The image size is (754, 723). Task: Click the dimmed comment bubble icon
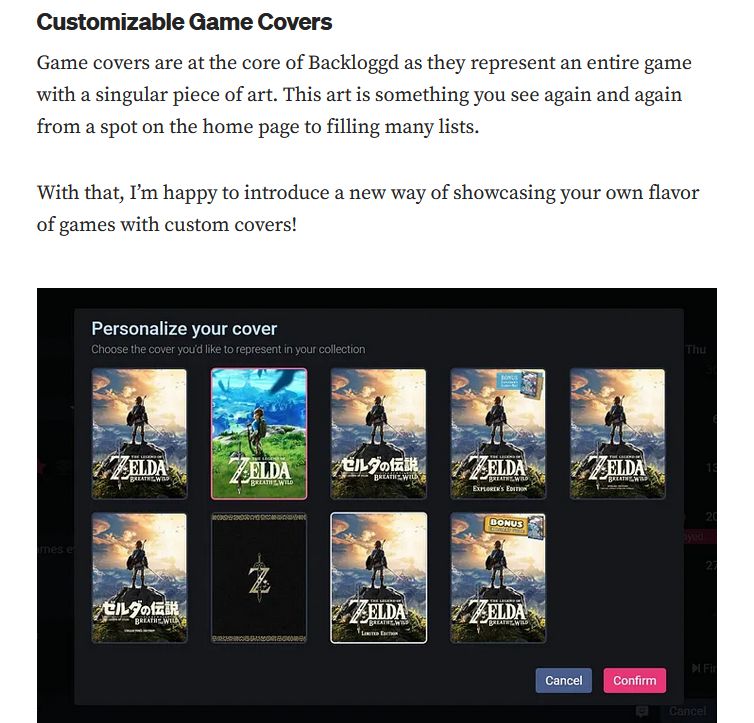tap(641, 711)
